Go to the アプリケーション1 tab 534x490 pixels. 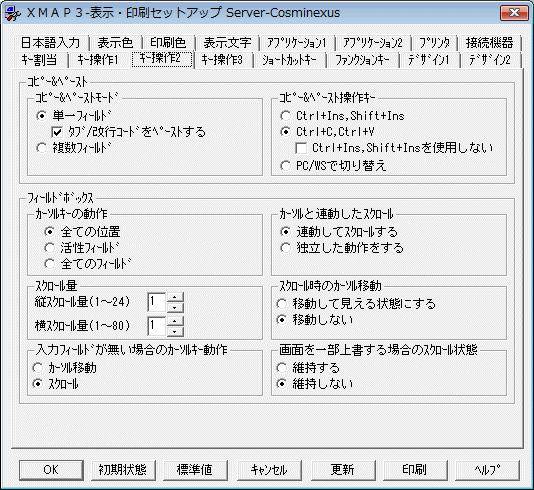pyautogui.click(x=297, y=43)
